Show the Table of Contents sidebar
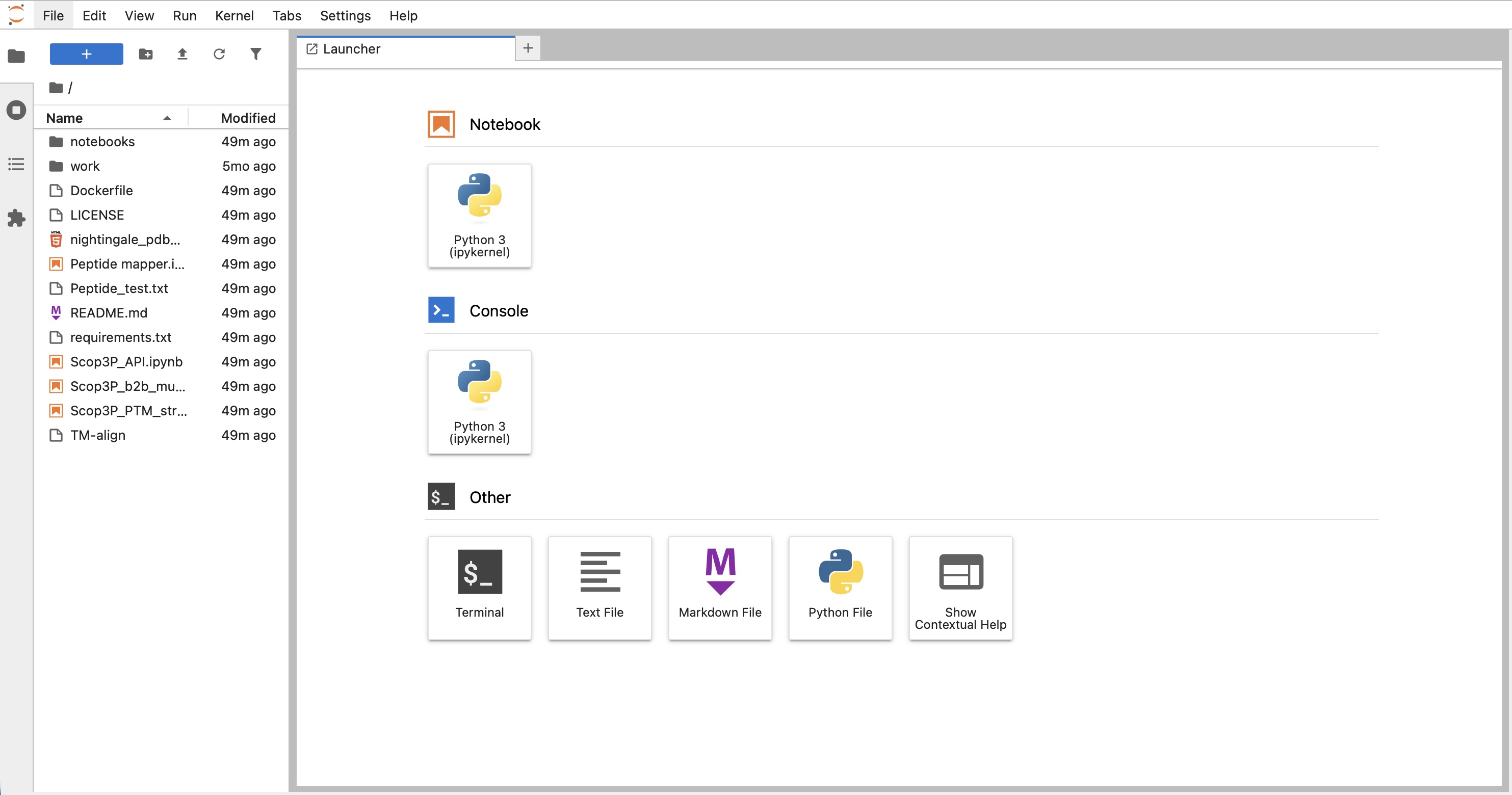 click(x=16, y=164)
